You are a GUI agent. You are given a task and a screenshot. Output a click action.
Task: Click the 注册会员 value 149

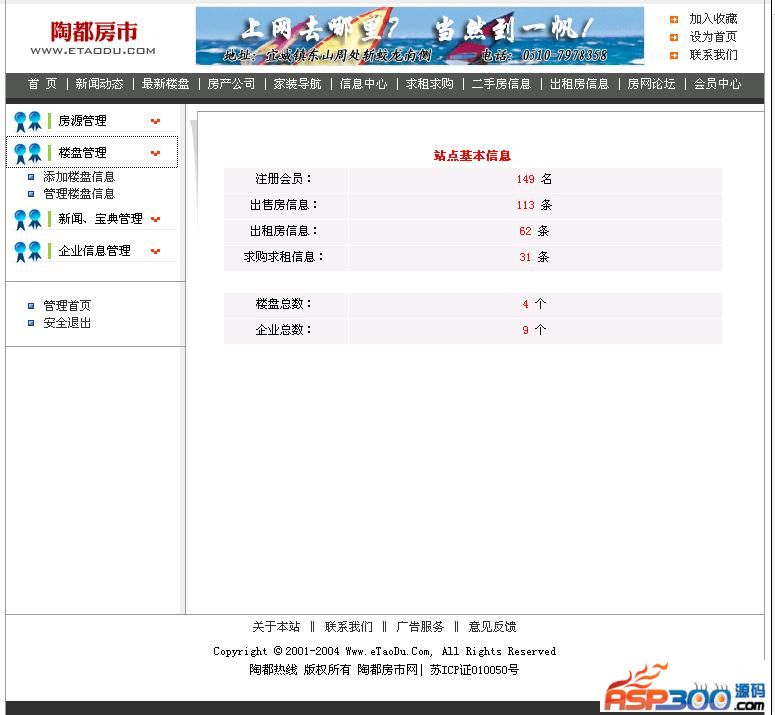click(525, 179)
